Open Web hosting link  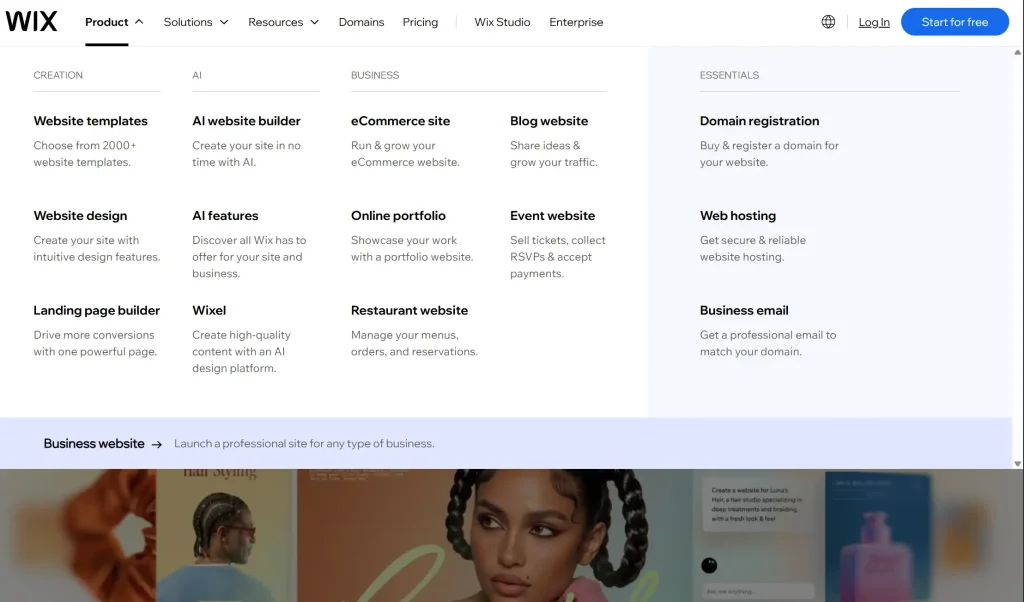(738, 215)
